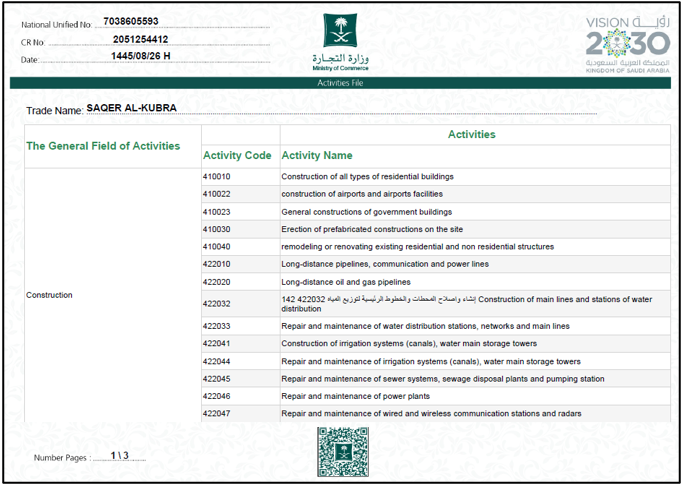Select the CR No value 2051254412
Screen dimensions: 681x485
pyautogui.click(x=140, y=40)
